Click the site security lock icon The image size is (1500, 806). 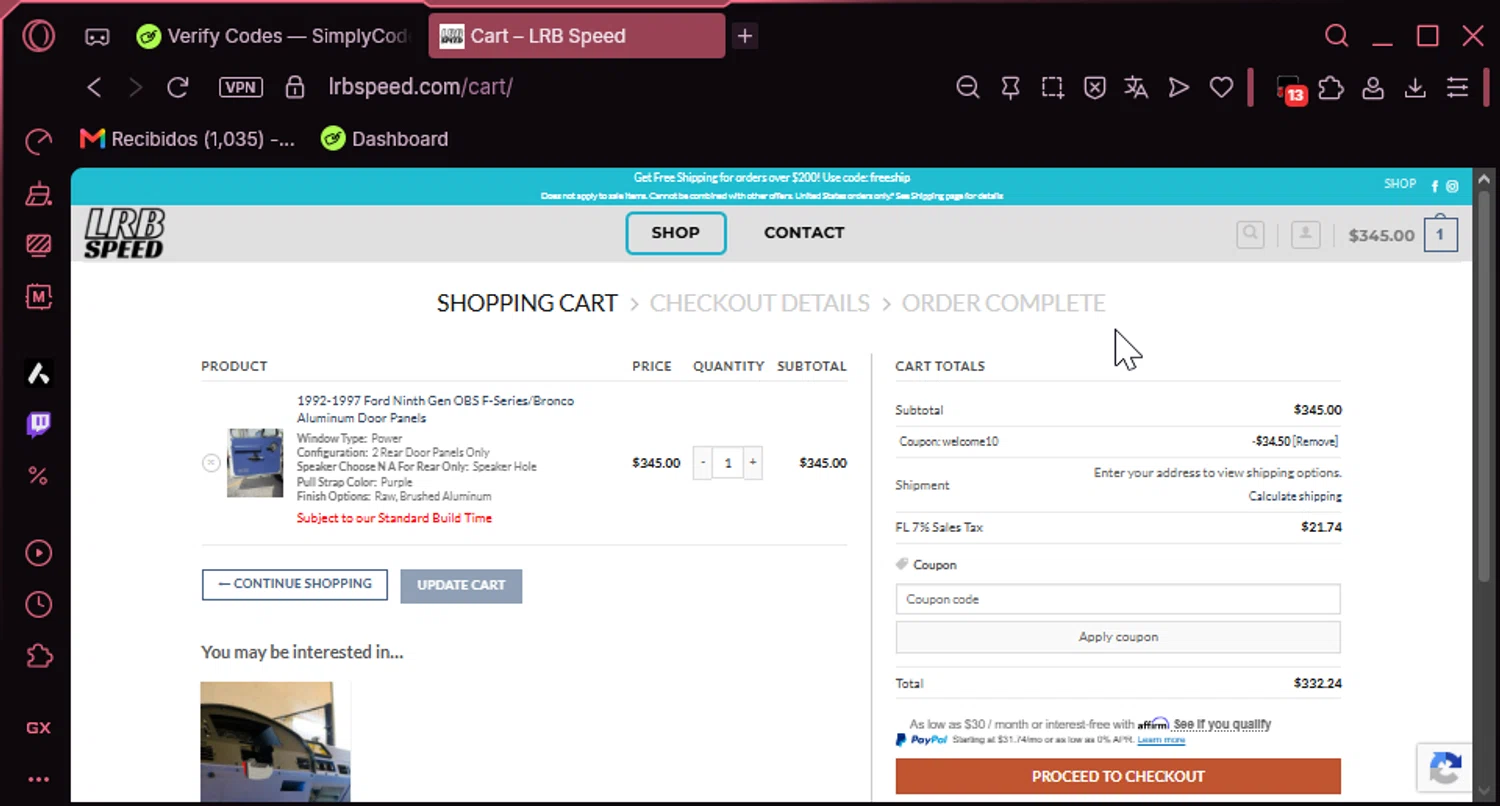(x=295, y=87)
